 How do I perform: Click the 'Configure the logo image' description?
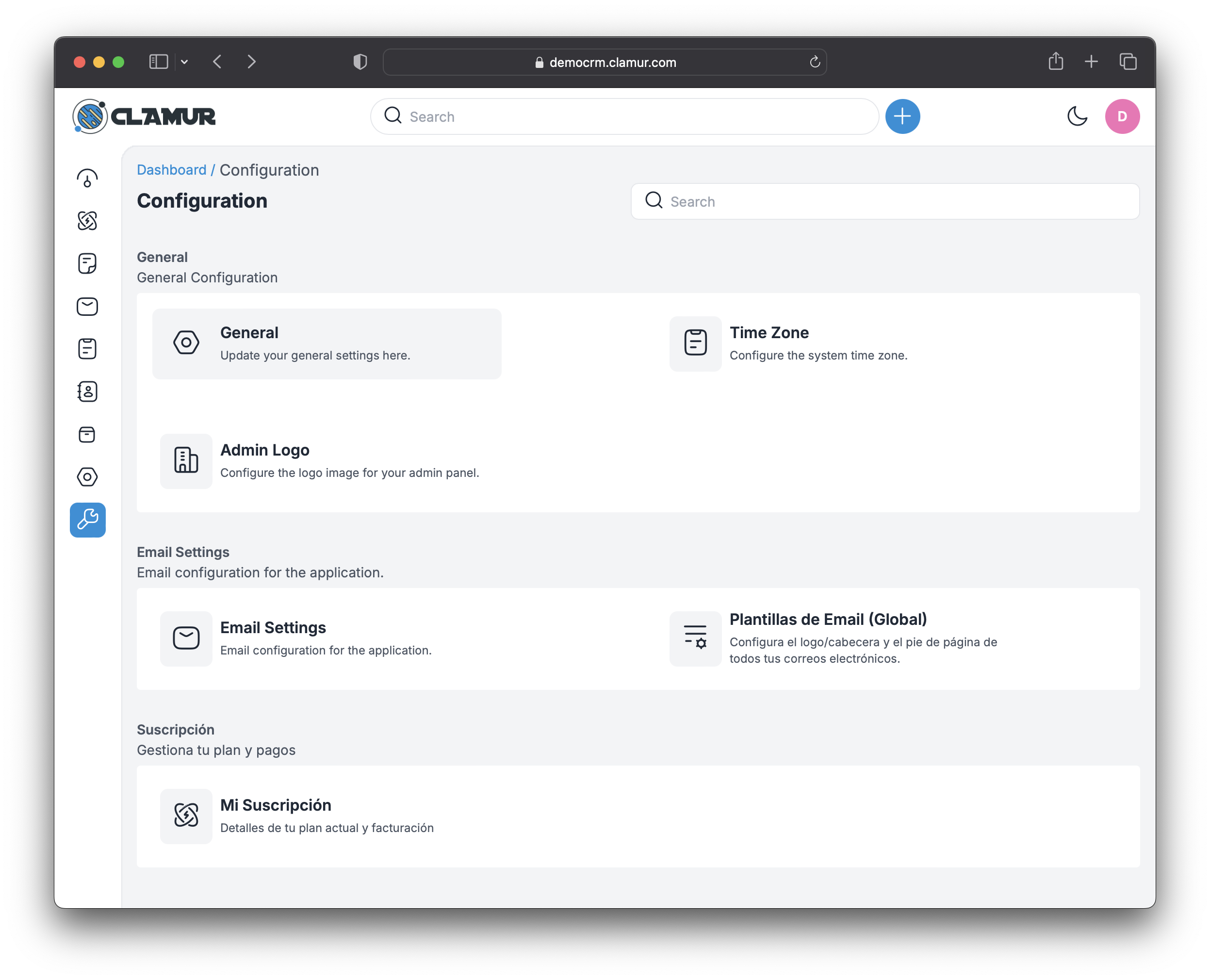[x=349, y=473]
